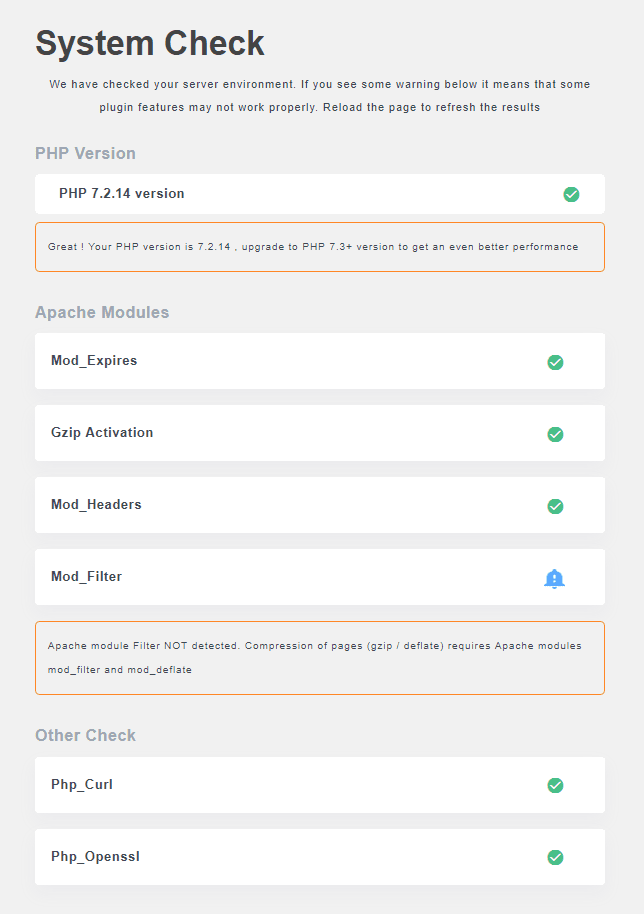Click the Gzip Activation label
This screenshot has width=644, height=914.
click(x=102, y=433)
